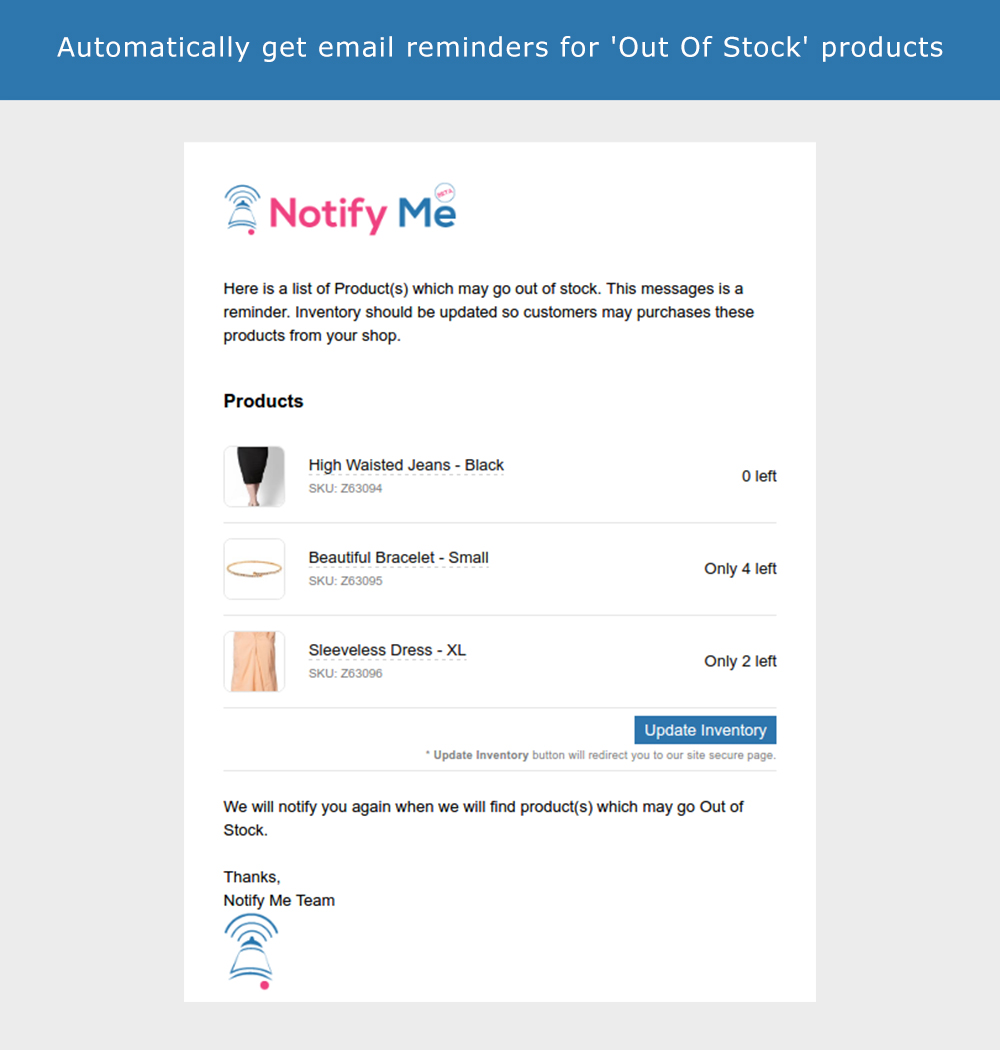Click the Products section heading
The image size is (1000, 1050).
tap(263, 401)
